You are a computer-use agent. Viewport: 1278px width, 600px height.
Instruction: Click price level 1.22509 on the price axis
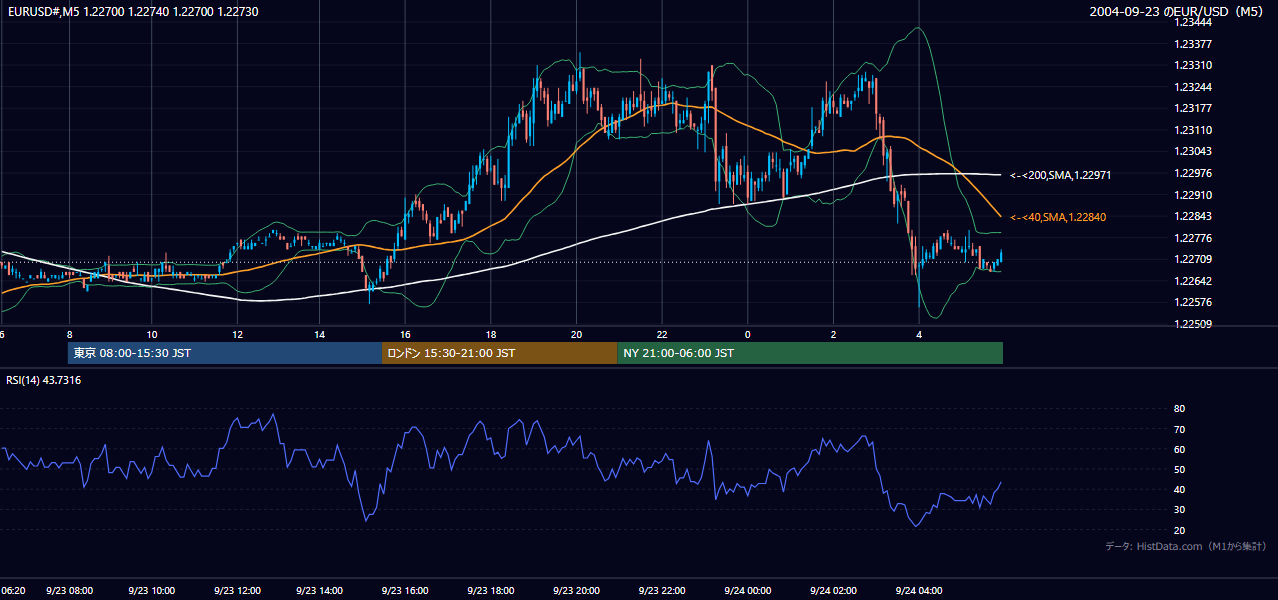point(1192,324)
